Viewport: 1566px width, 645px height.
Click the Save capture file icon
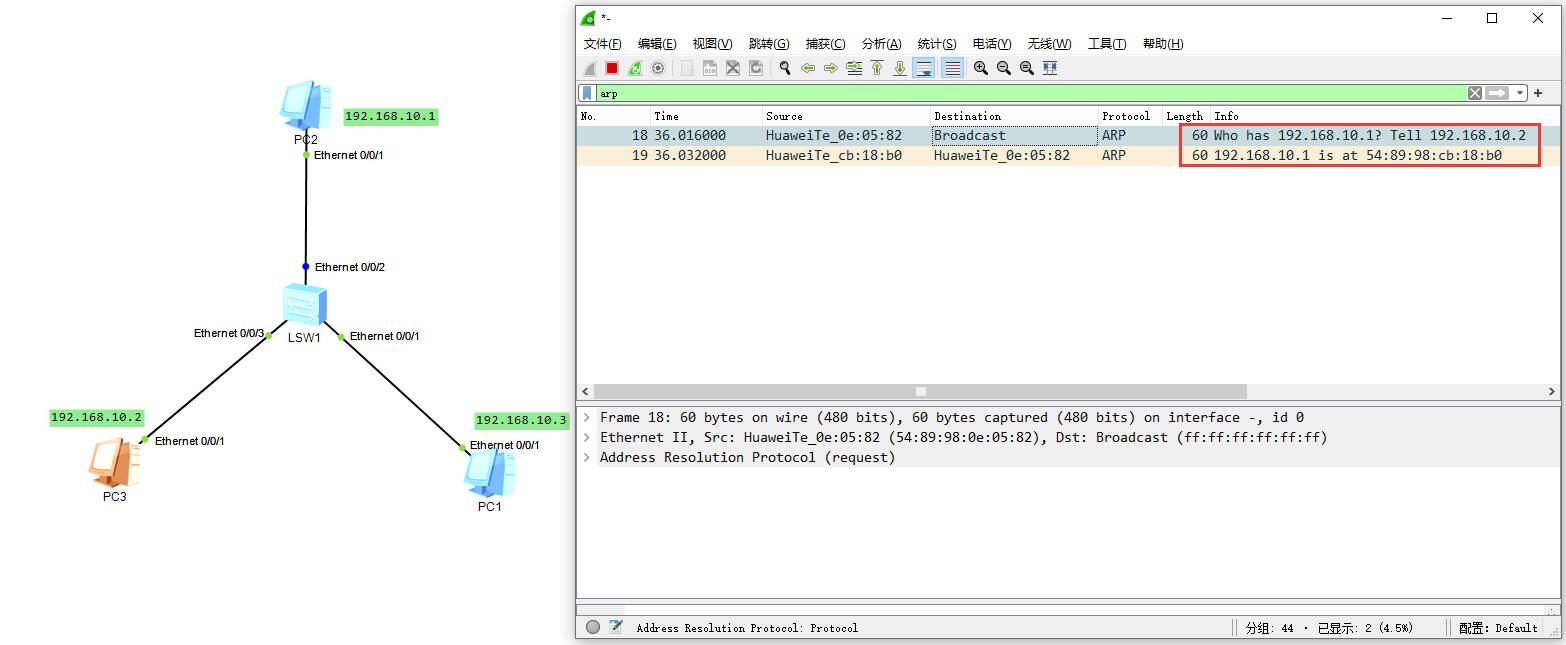(x=710, y=68)
